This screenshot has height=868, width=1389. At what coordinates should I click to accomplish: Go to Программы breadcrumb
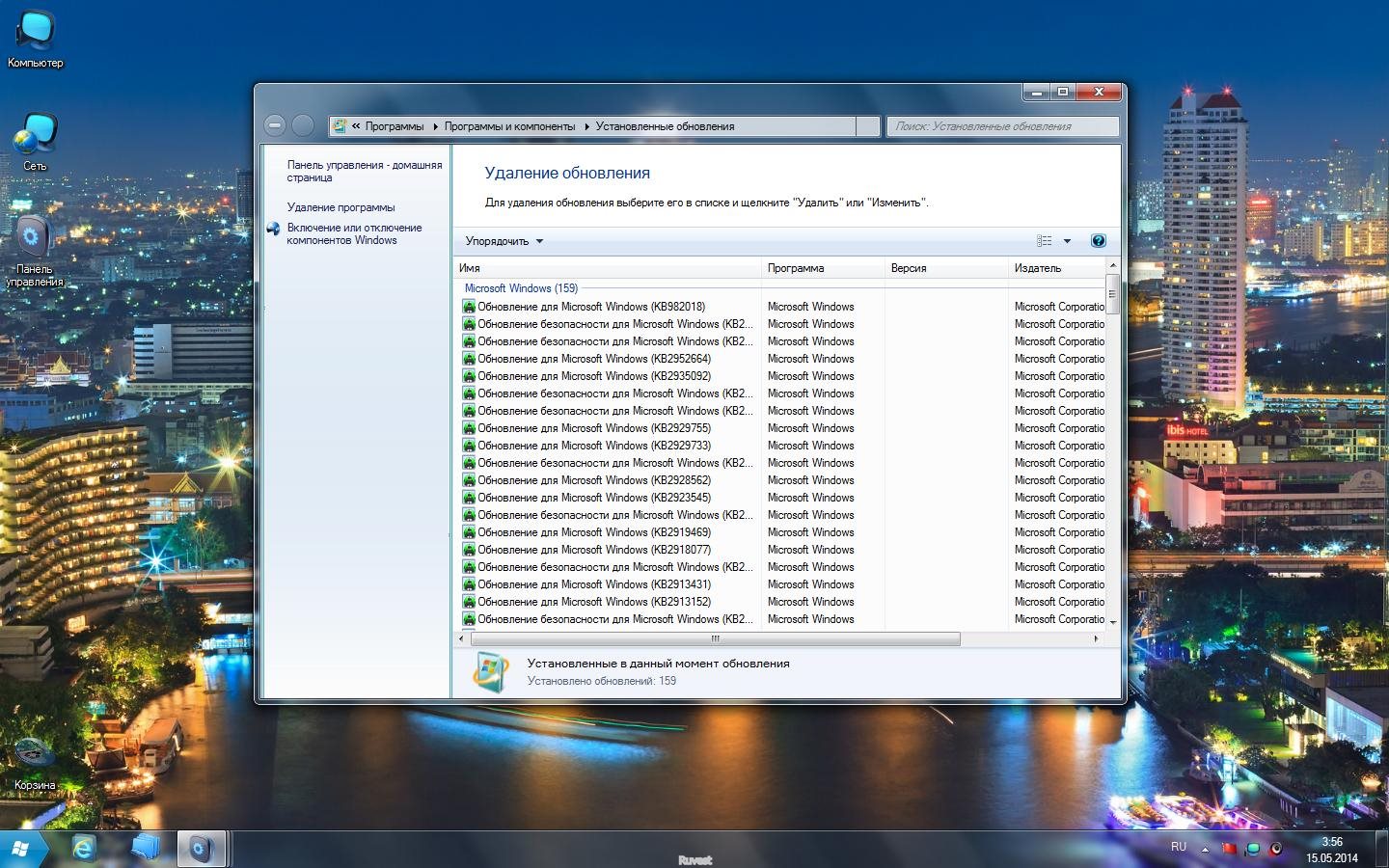(395, 126)
